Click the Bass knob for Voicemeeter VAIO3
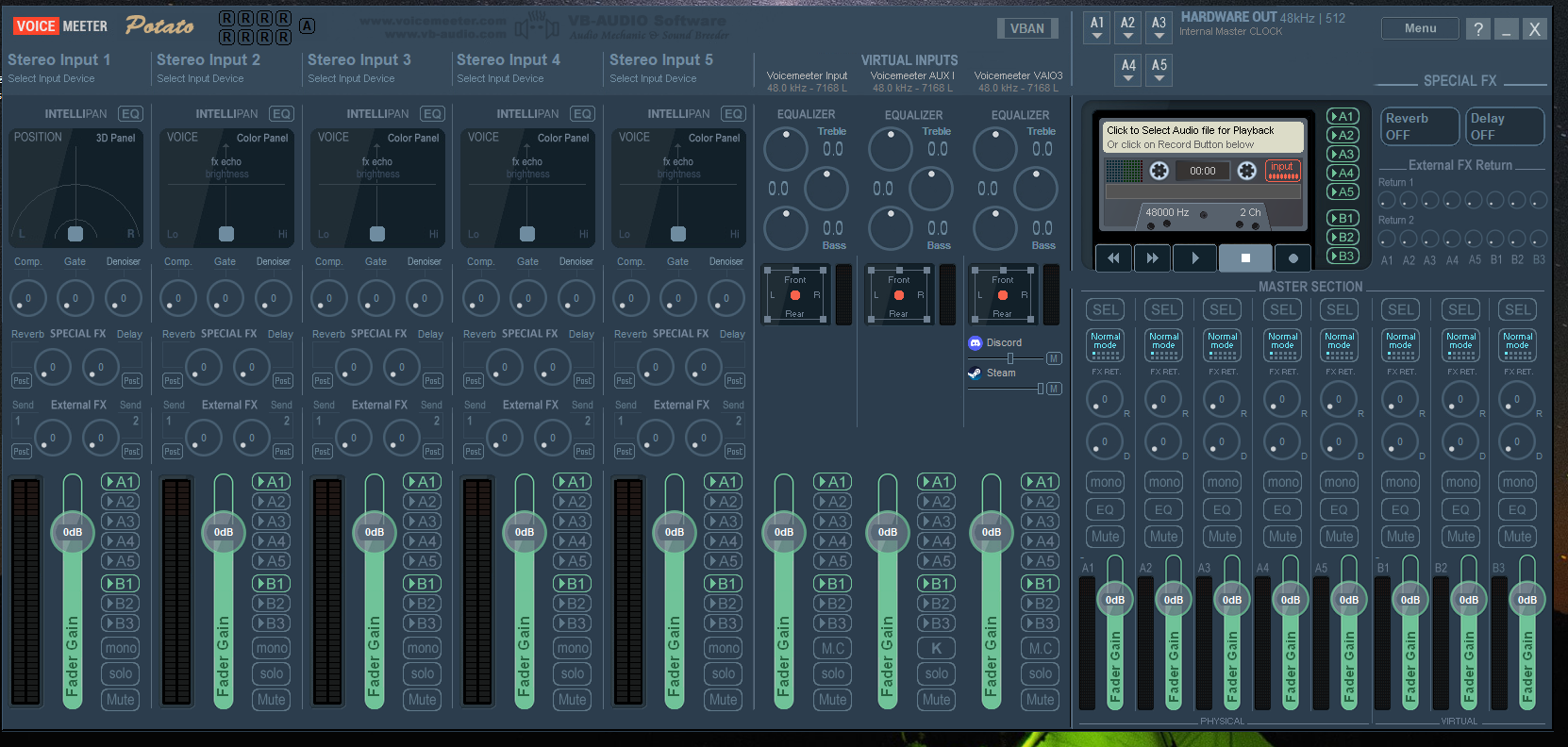 tap(994, 229)
